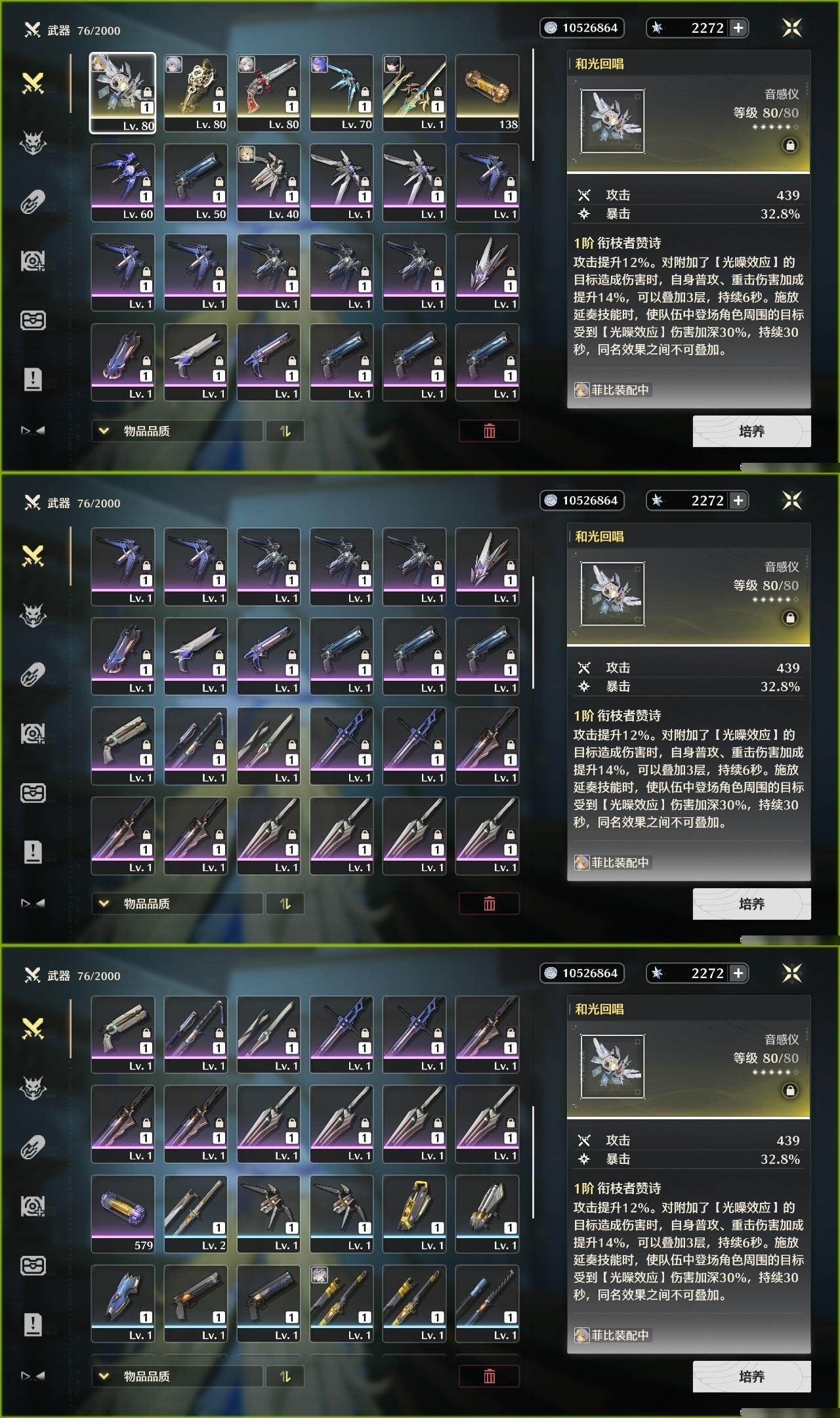Click the 培养 button in top screenshot
The height and width of the screenshot is (1418, 840).
click(x=751, y=431)
